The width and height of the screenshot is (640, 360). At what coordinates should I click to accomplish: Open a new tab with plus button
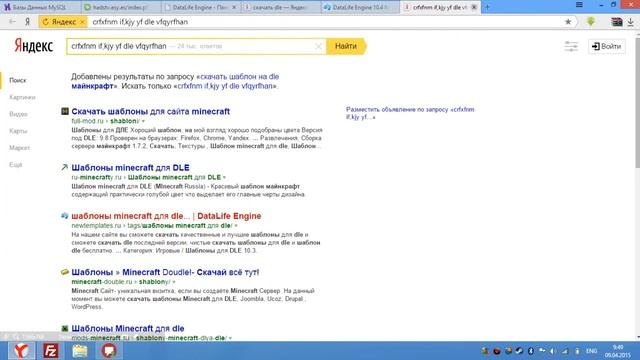click(x=487, y=7)
